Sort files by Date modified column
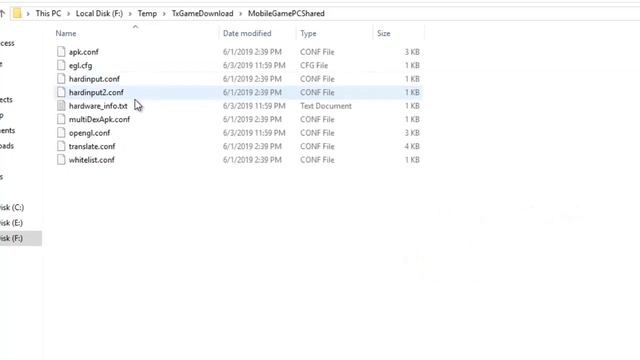 point(247,33)
